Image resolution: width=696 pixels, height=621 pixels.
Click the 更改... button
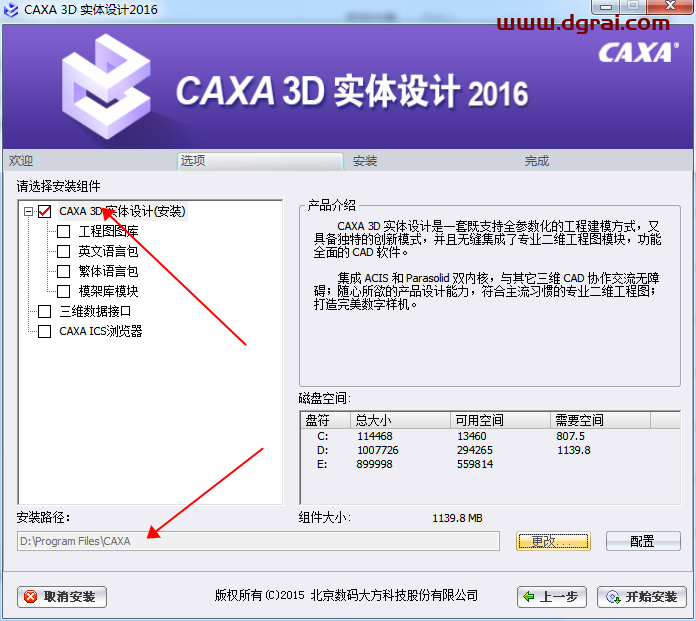[x=553, y=541]
